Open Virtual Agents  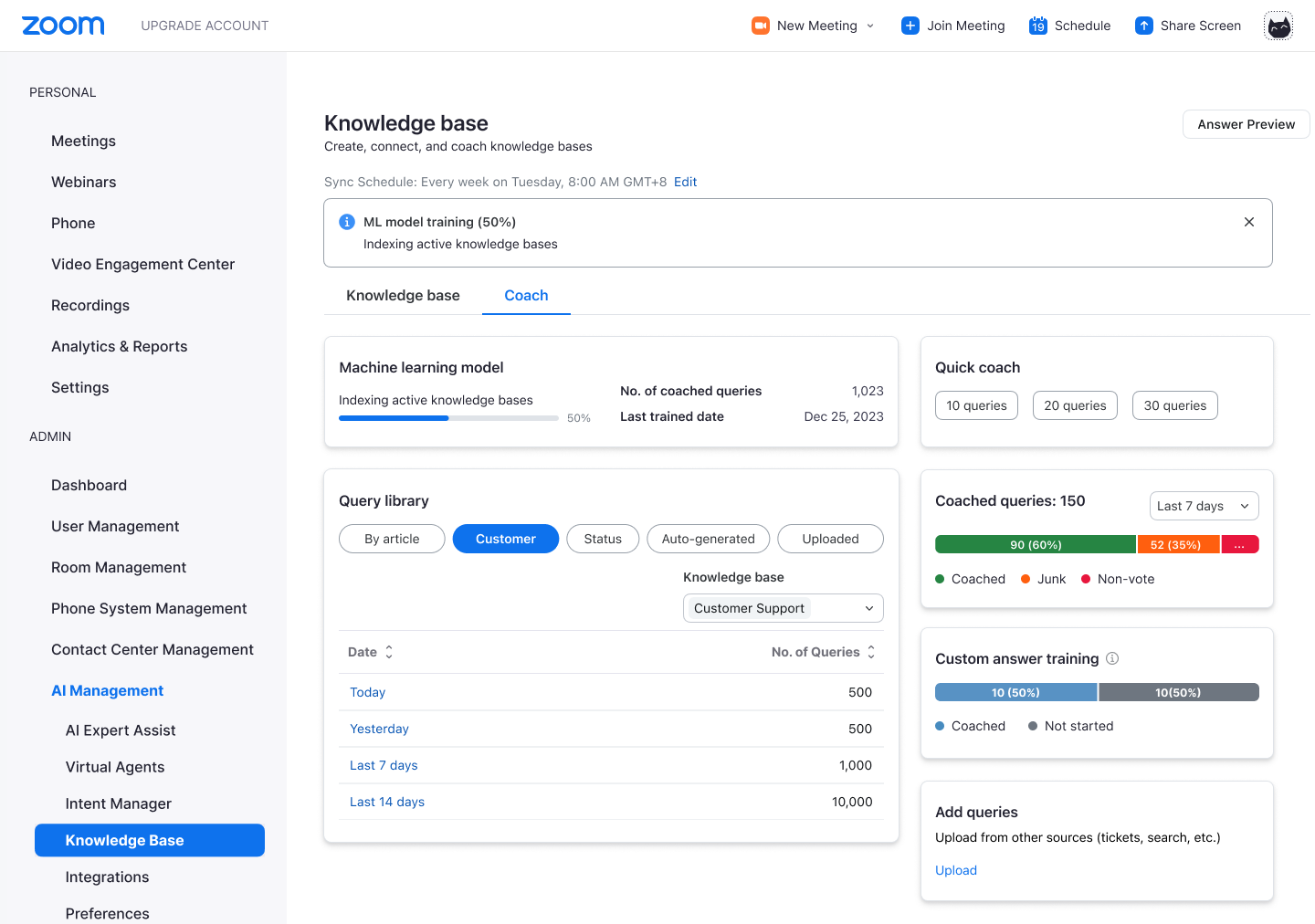coord(115,767)
